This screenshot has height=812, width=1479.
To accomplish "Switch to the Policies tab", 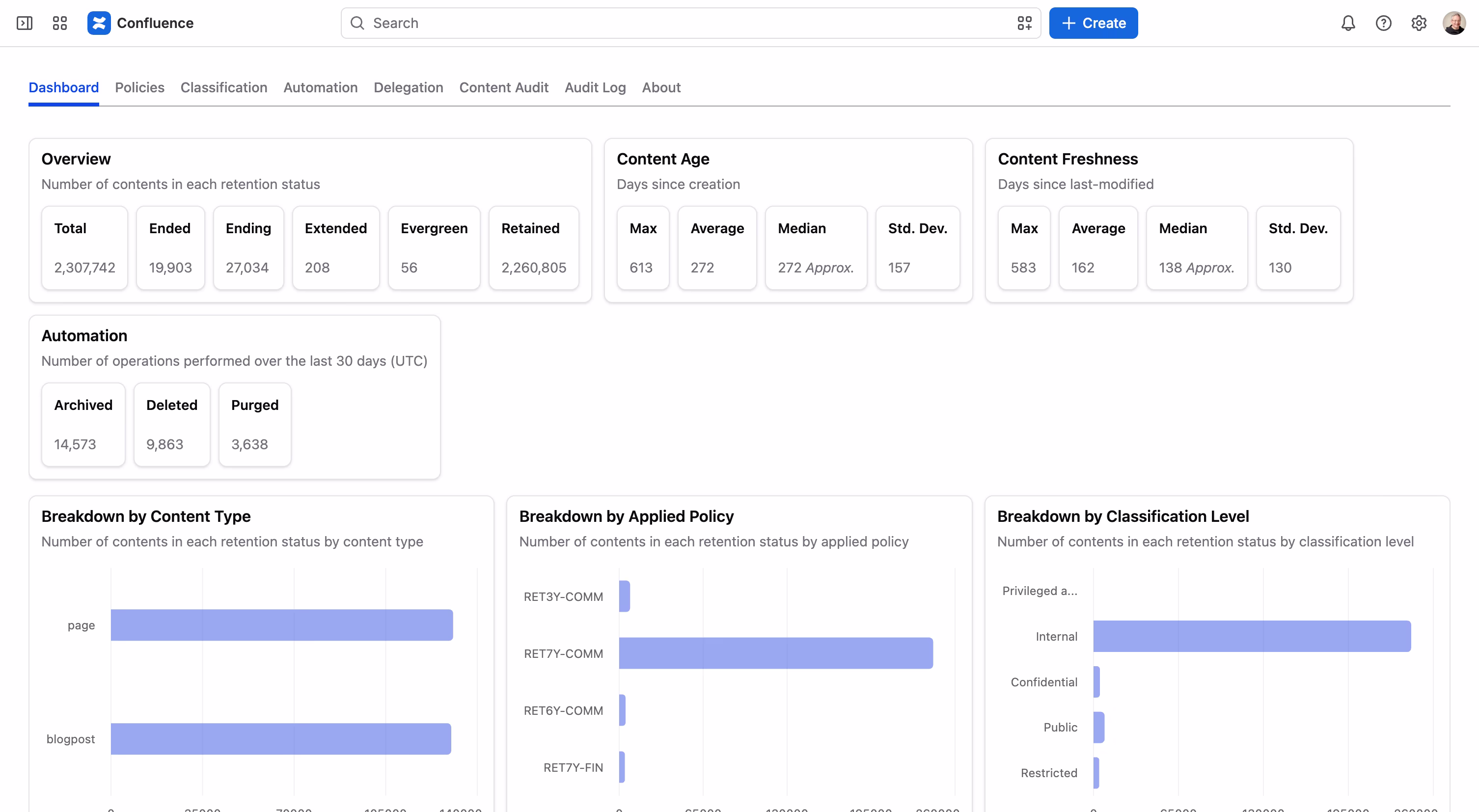I will (x=139, y=88).
